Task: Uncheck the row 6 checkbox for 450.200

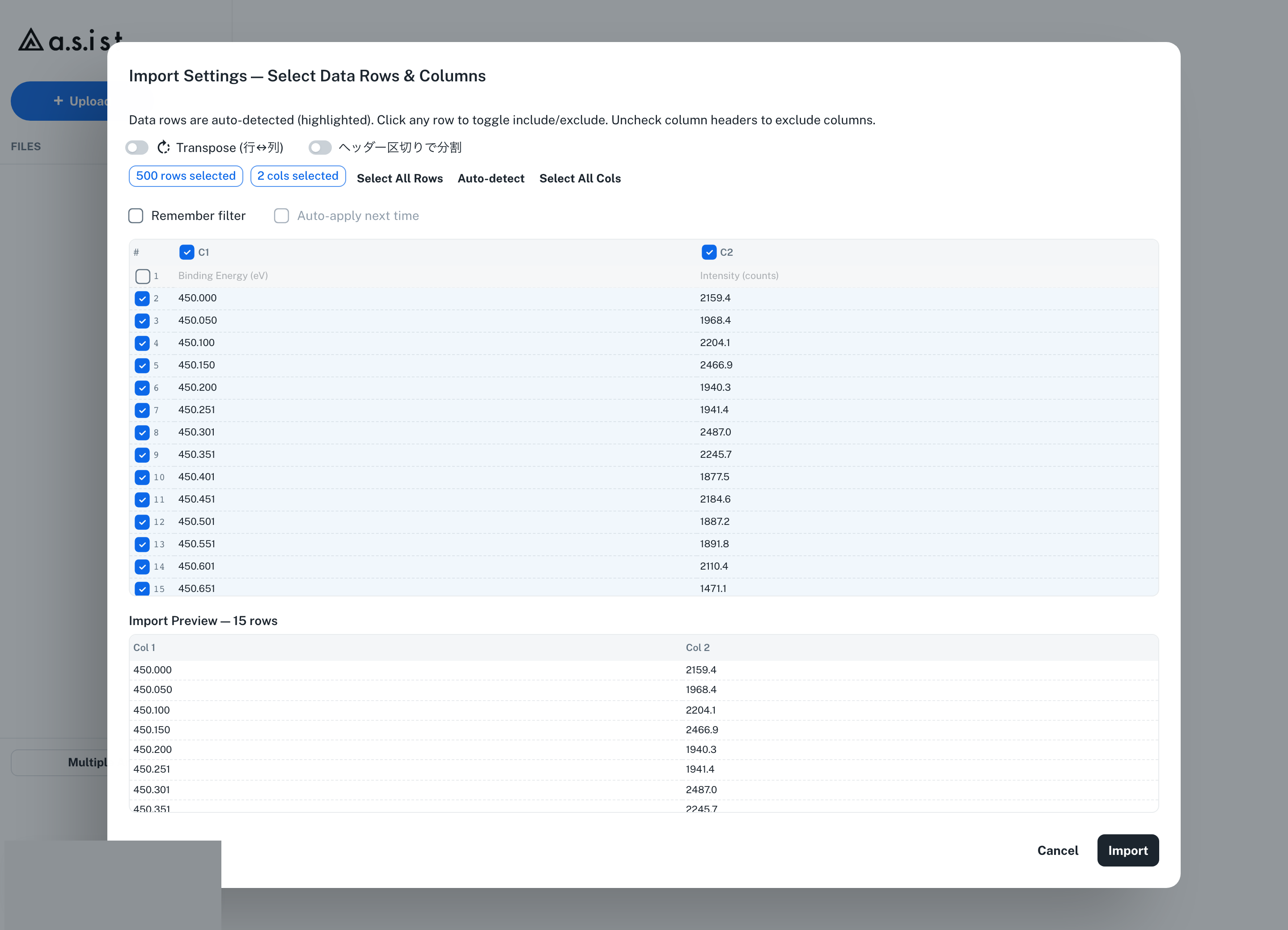Action: [142, 388]
